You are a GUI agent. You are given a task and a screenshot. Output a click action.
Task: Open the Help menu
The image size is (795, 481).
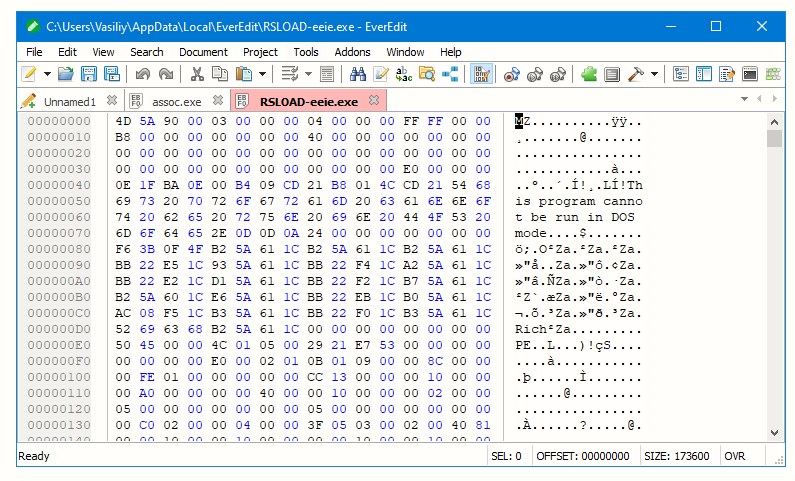tap(450, 52)
